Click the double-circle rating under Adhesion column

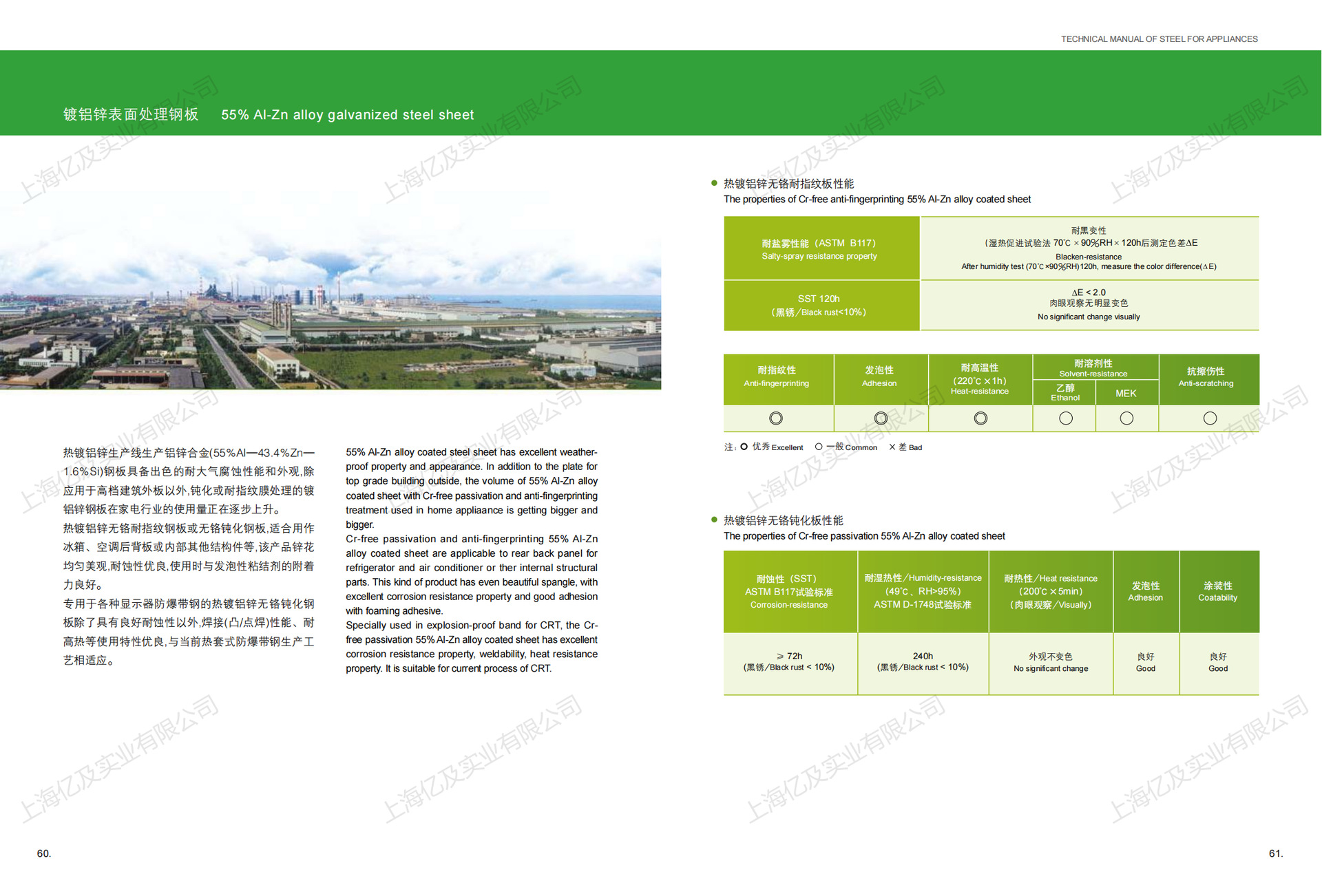[x=881, y=418]
